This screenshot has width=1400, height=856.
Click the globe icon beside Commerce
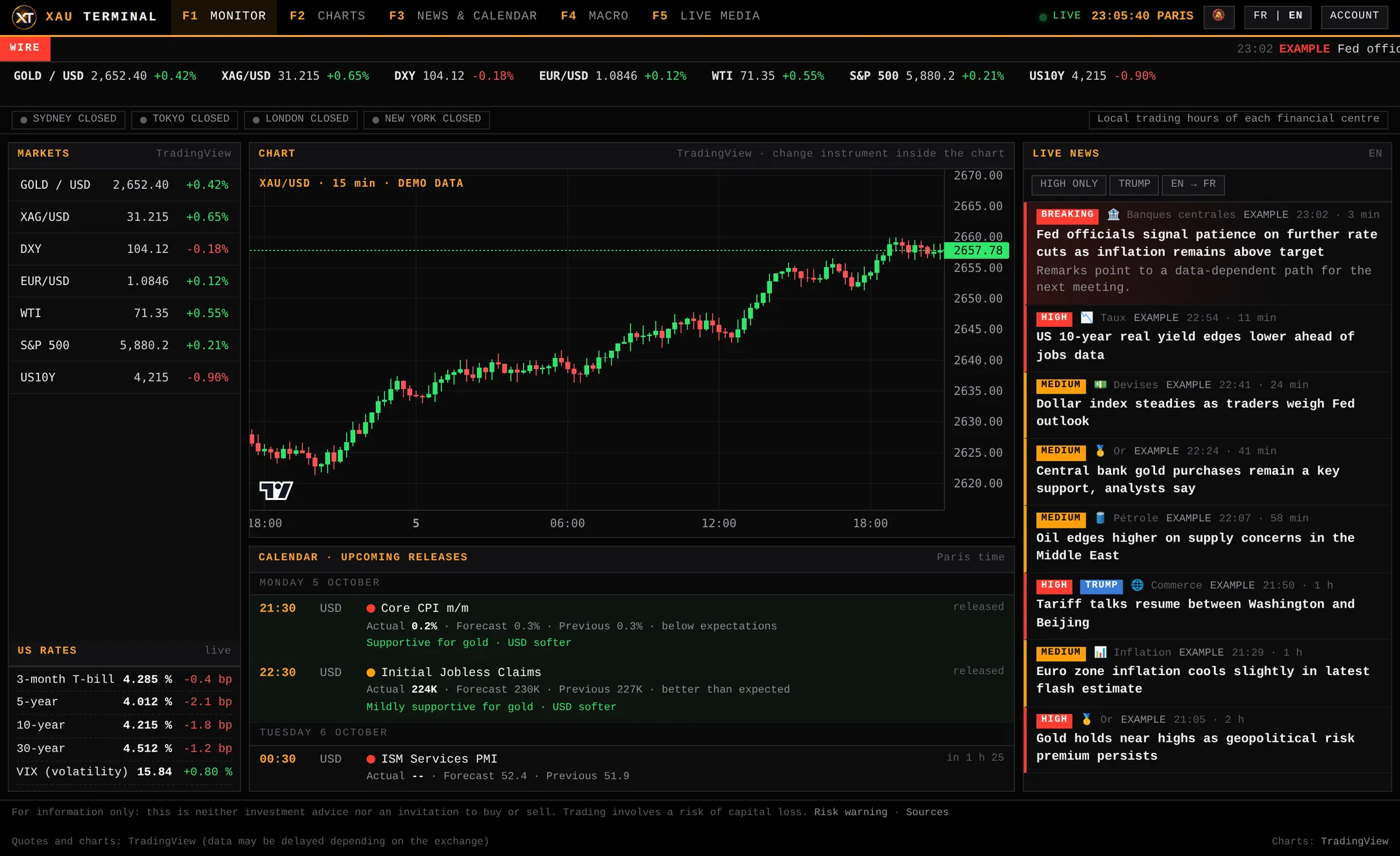(1137, 585)
